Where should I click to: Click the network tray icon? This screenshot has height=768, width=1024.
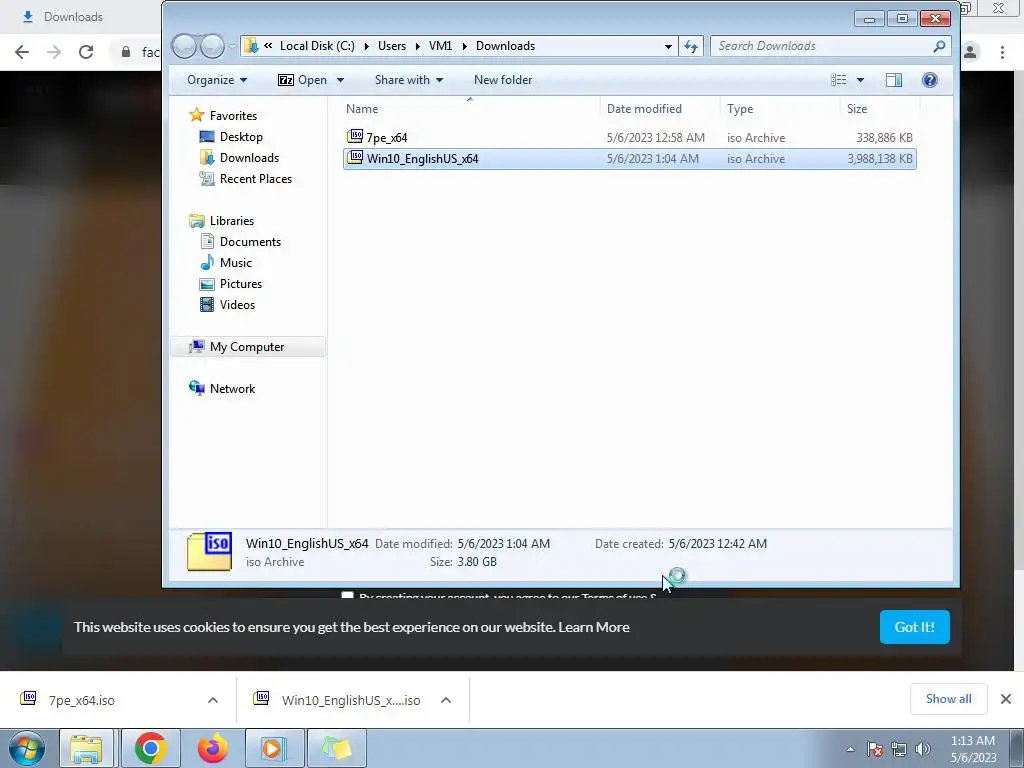point(899,749)
